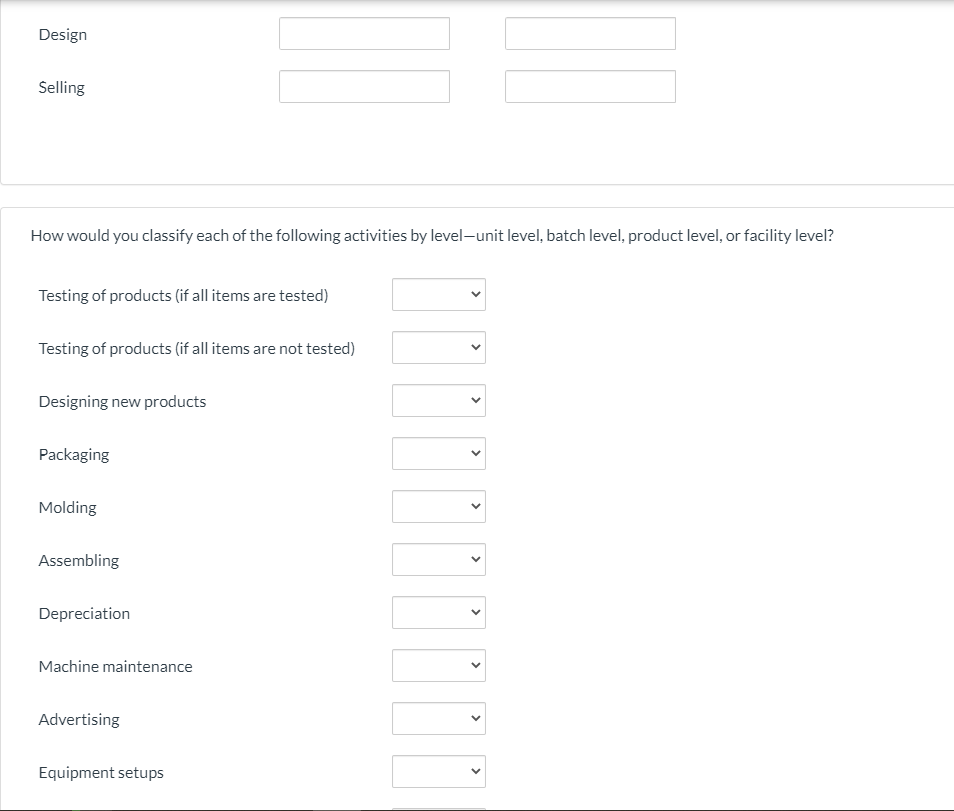Click the Design row label

click(x=62, y=34)
